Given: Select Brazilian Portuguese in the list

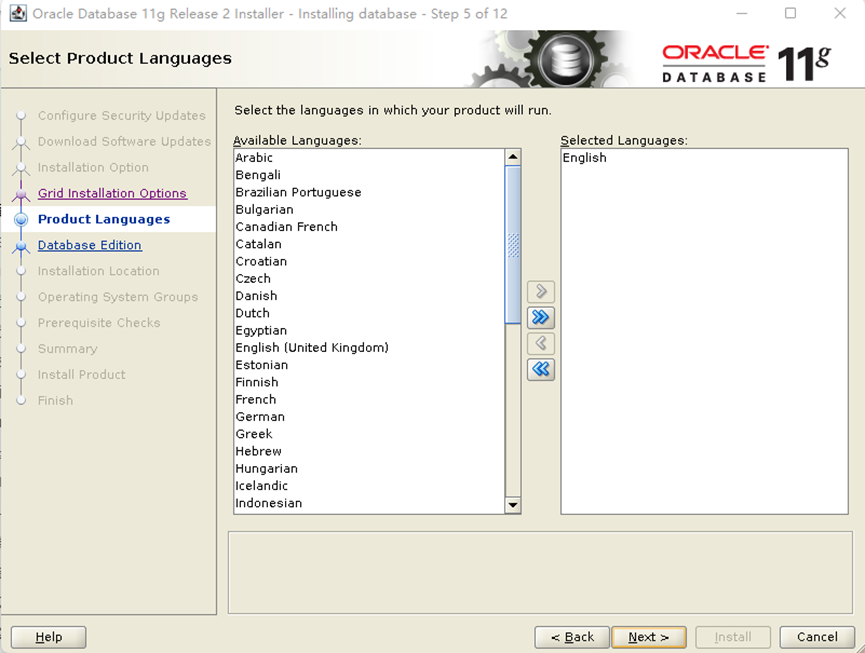Looking at the screenshot, I should [369, 192].
